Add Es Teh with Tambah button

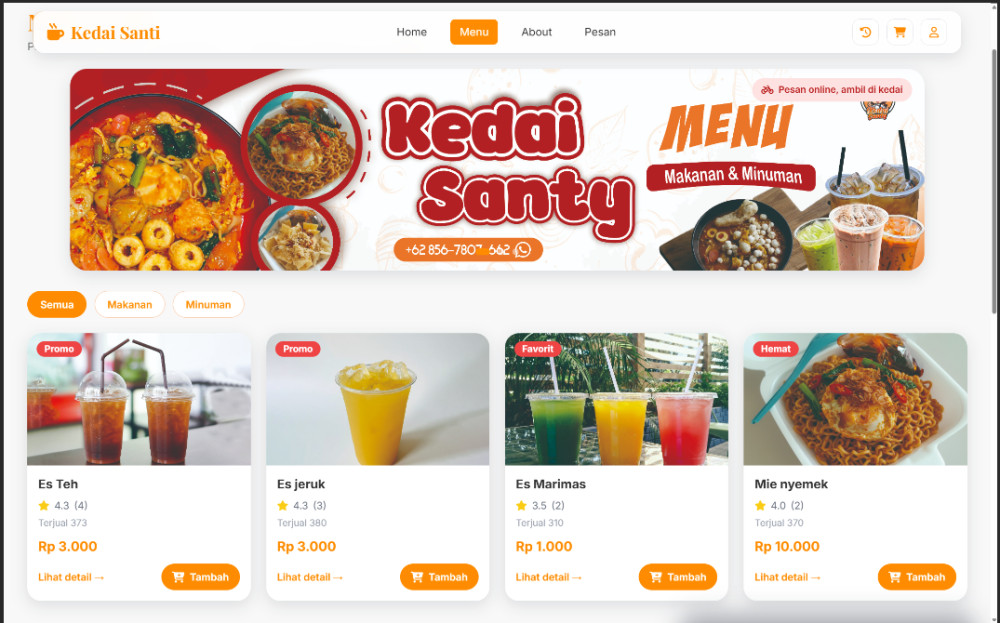coord(200,577)
